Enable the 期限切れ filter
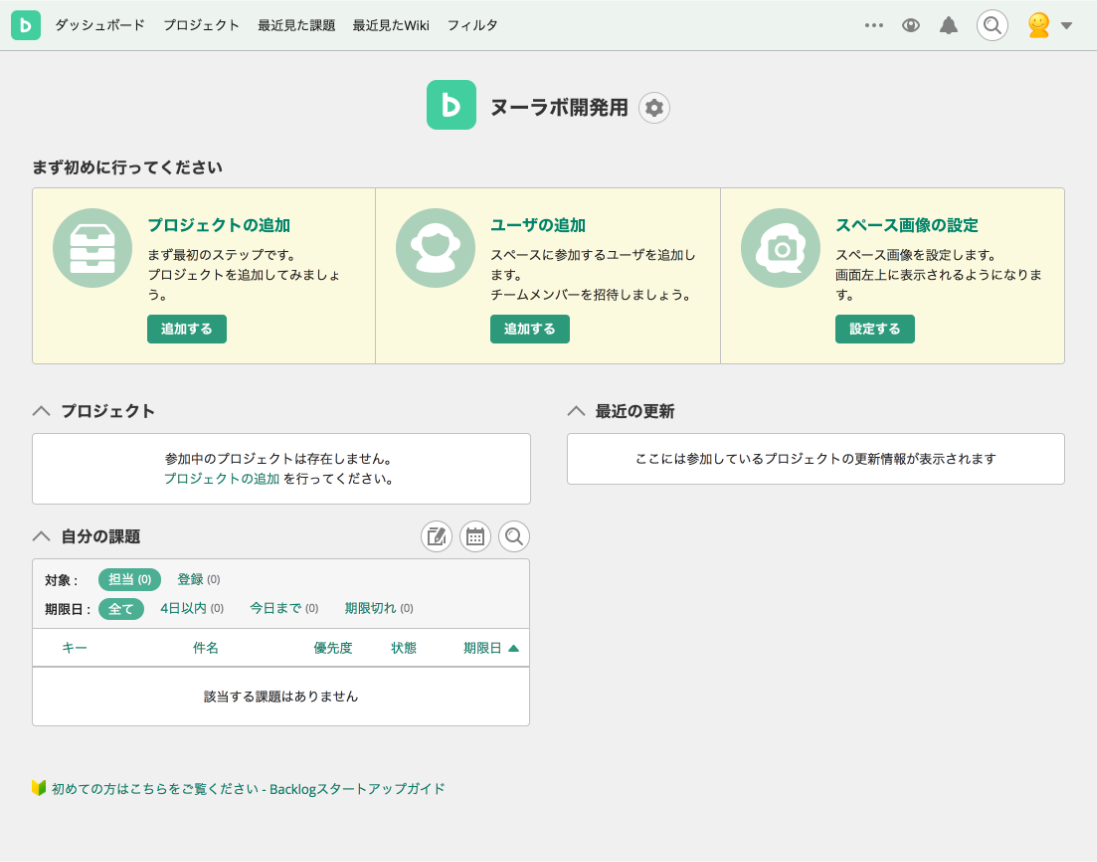Screen dimensions: 1097x862 pyautogui.click(x=368, y=608)
